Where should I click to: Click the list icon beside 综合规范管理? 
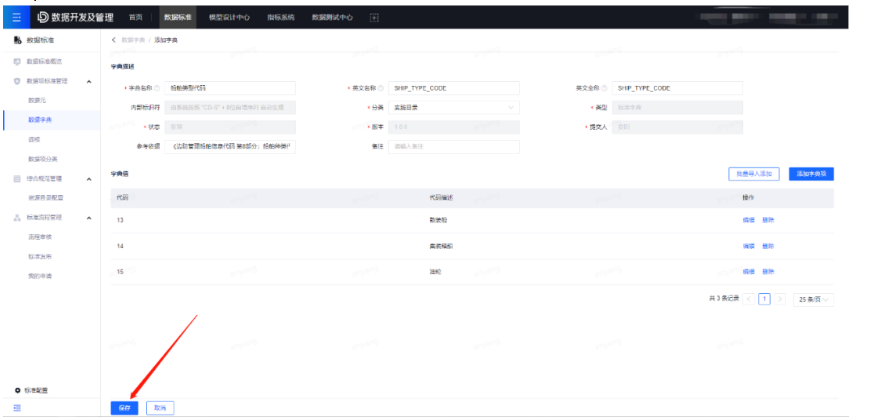17,178
